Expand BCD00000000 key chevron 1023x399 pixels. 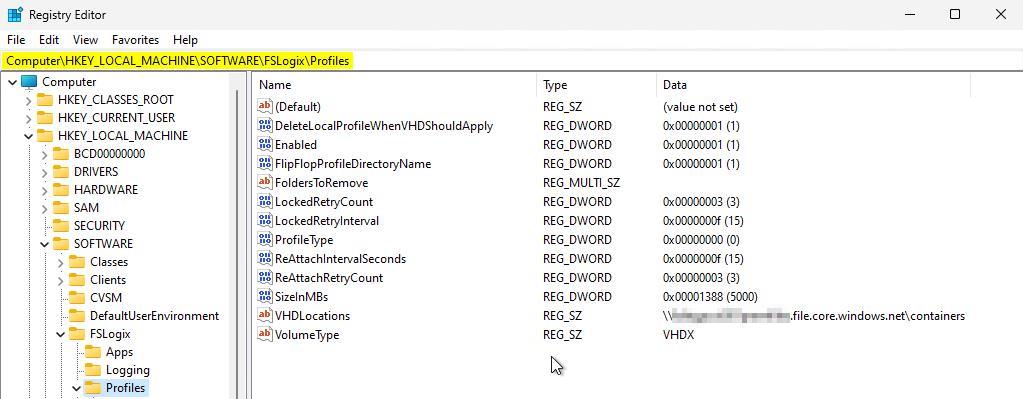pos(44,155)
